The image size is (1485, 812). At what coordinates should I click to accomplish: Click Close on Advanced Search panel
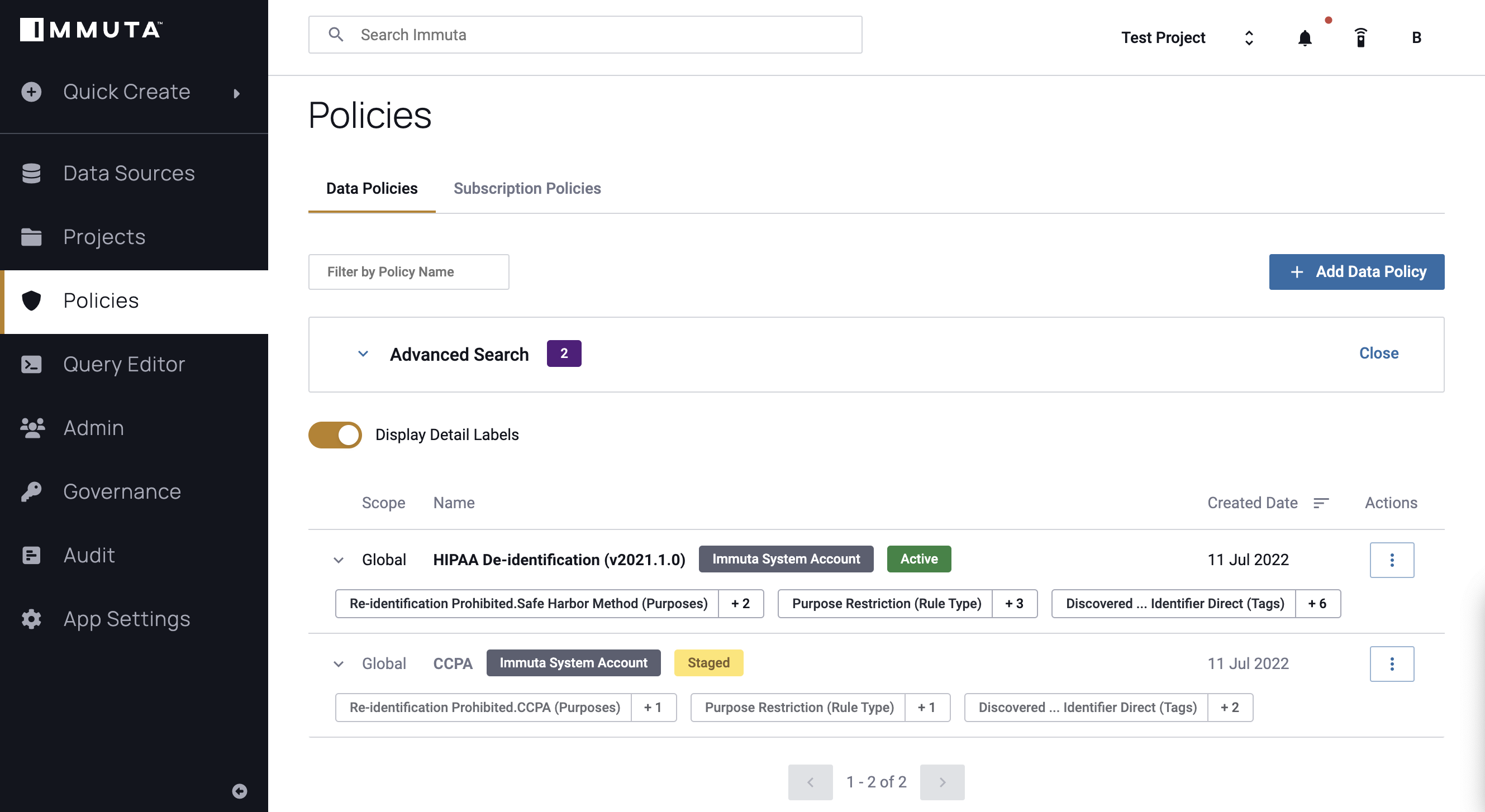pyautogui.click(x=1379, y=352)
